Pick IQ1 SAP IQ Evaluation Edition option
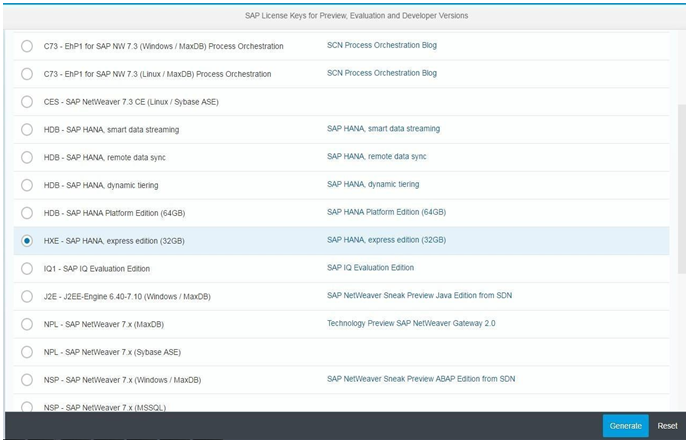This screenshot has height=443, width=690. point(27,268)
